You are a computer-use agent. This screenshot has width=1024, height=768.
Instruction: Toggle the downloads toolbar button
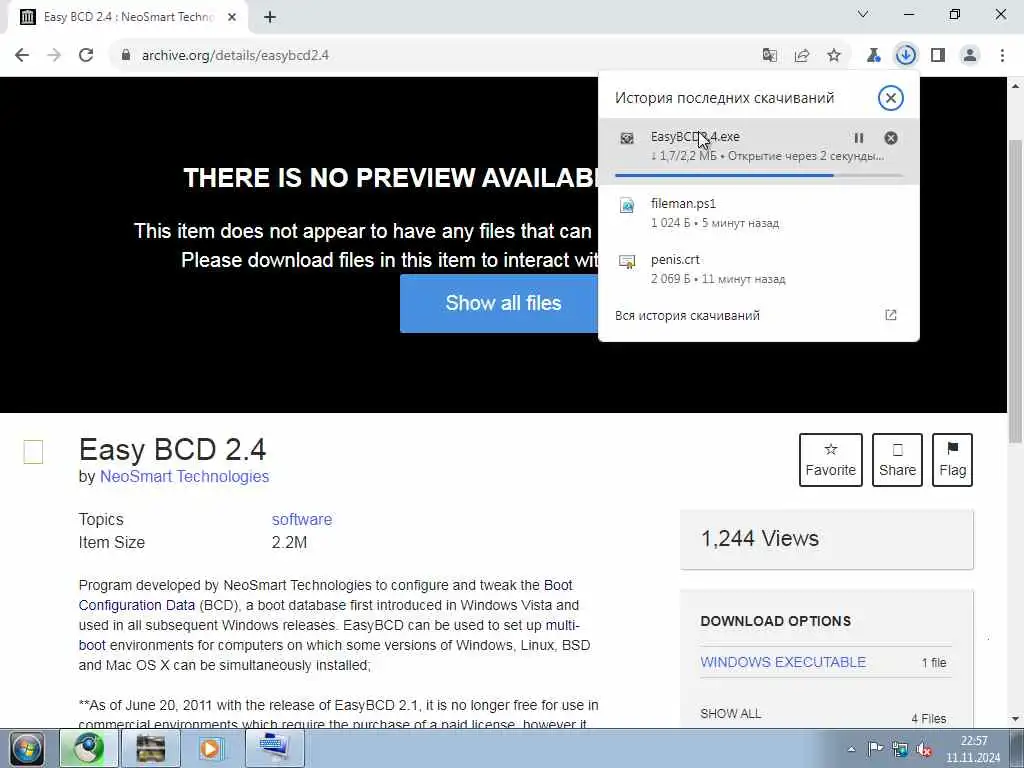tap(906, 55)
